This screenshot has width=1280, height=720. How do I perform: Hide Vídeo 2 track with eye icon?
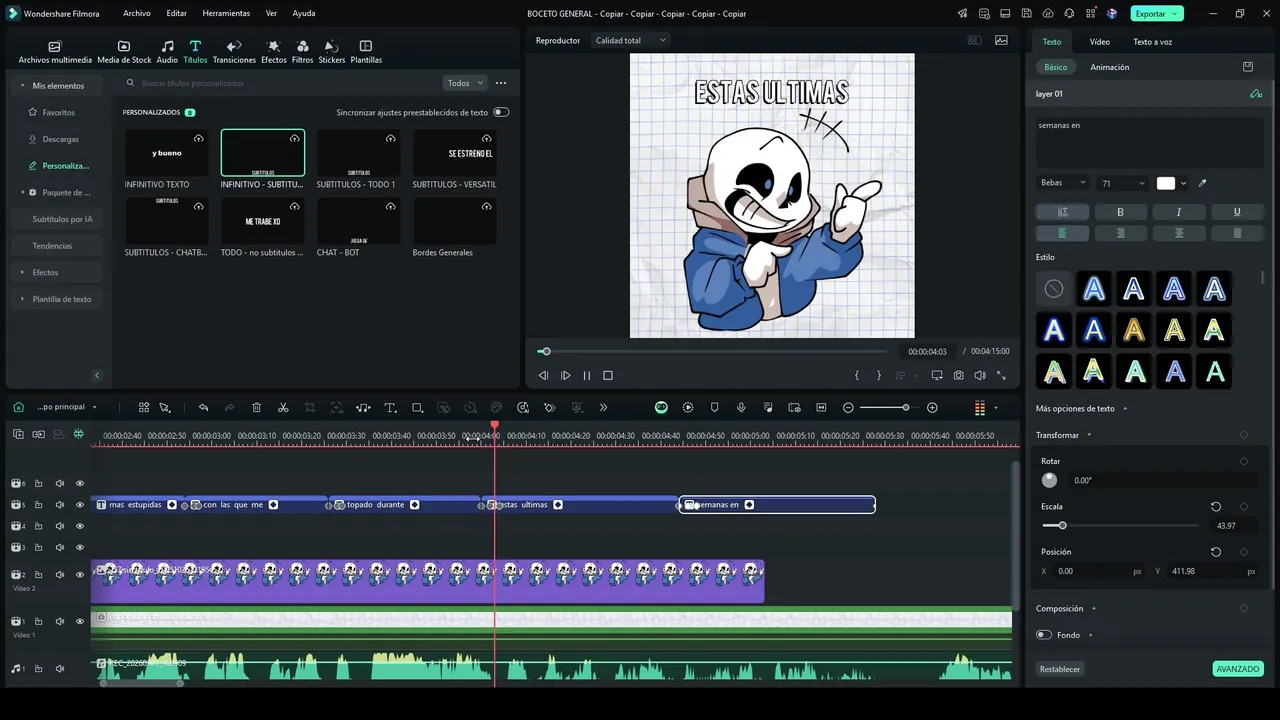click(x=80, y=575)
